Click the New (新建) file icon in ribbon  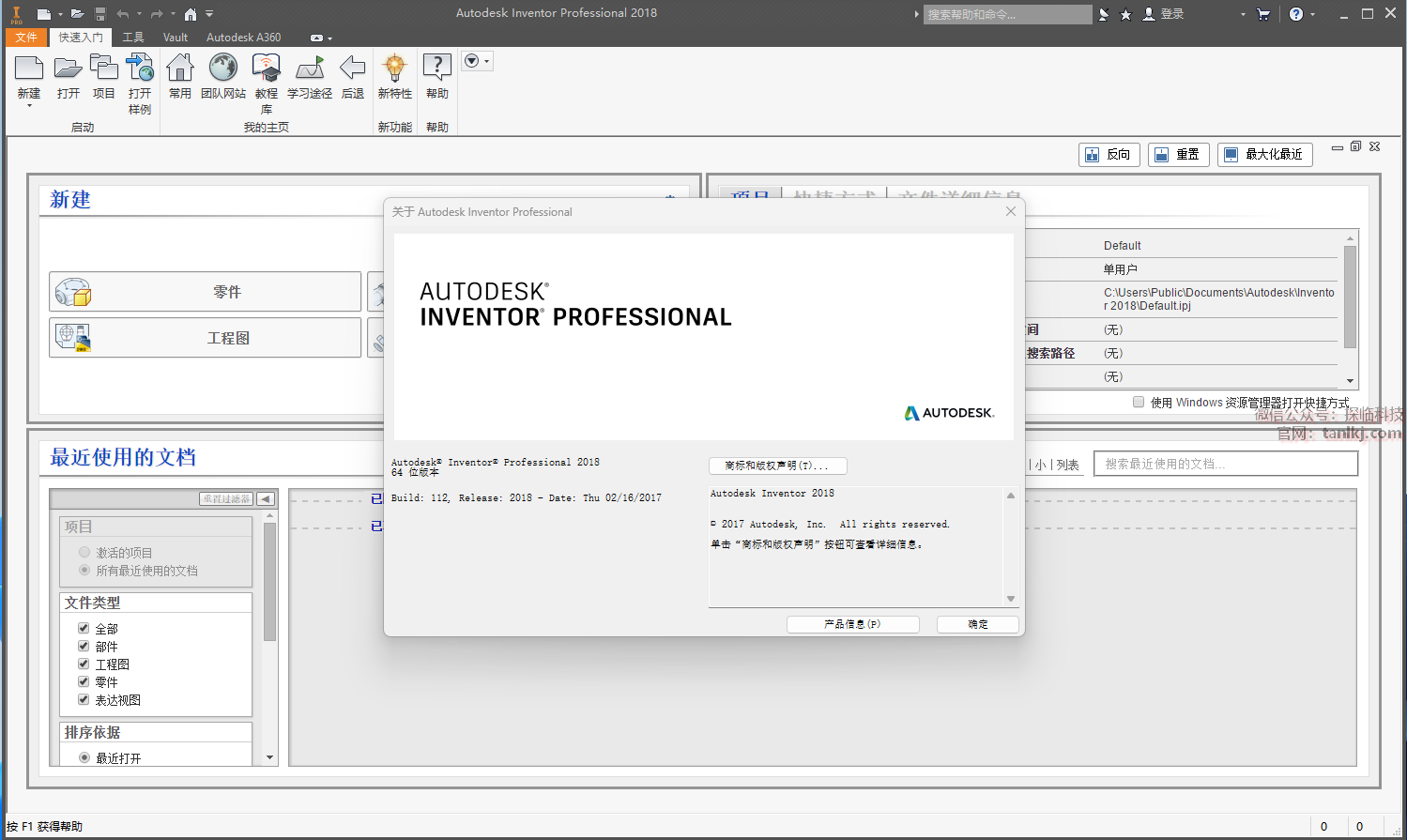pos(29,69)
